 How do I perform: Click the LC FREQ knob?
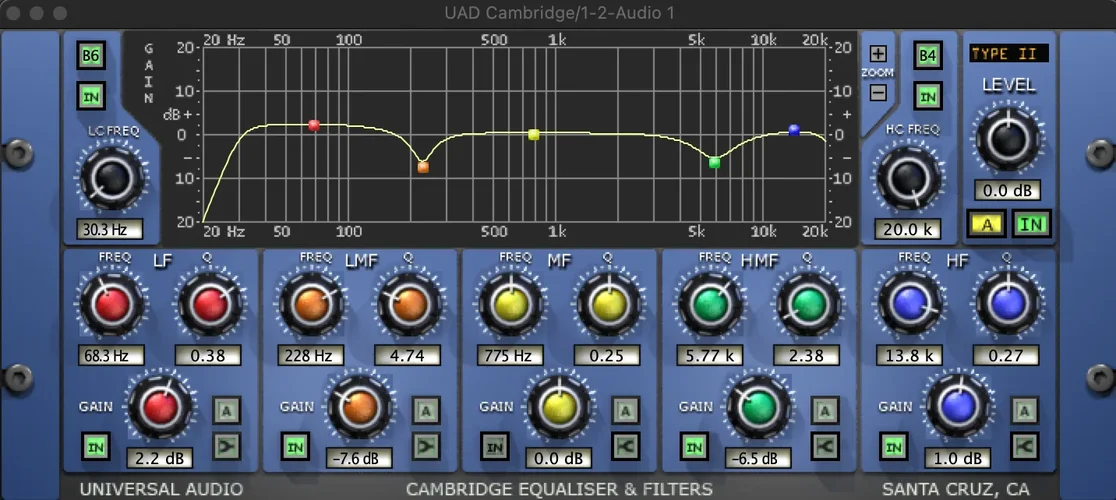click(x=111, y=178)
